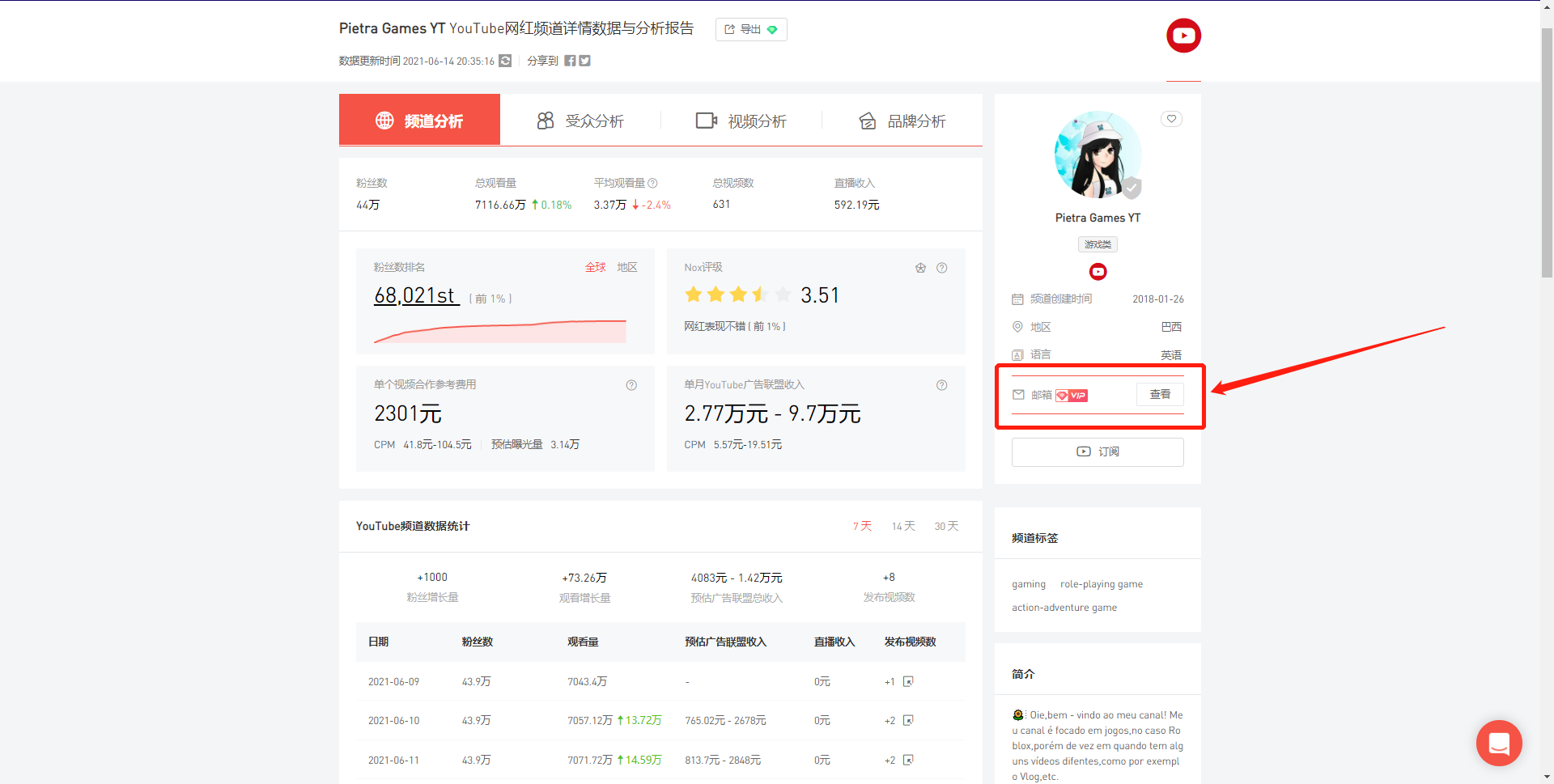Click the channel creation date 2018-01-26
This screenshot has width=1554, height=784.
[1157, 299]
